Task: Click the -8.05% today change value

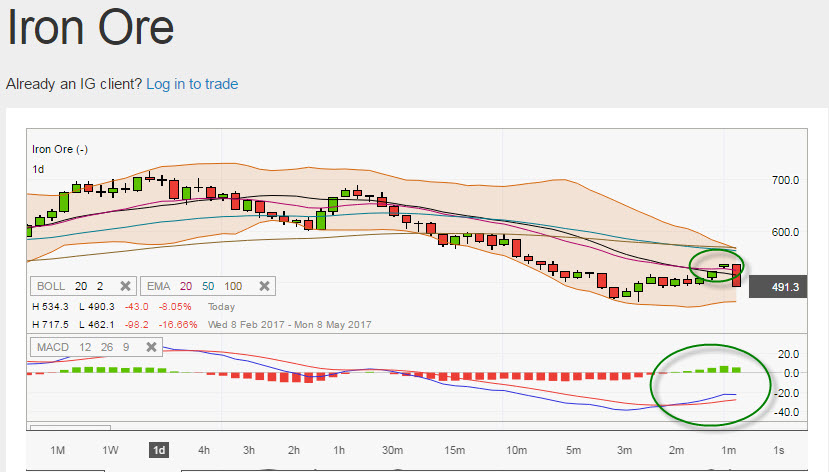Action: [175, 307]
